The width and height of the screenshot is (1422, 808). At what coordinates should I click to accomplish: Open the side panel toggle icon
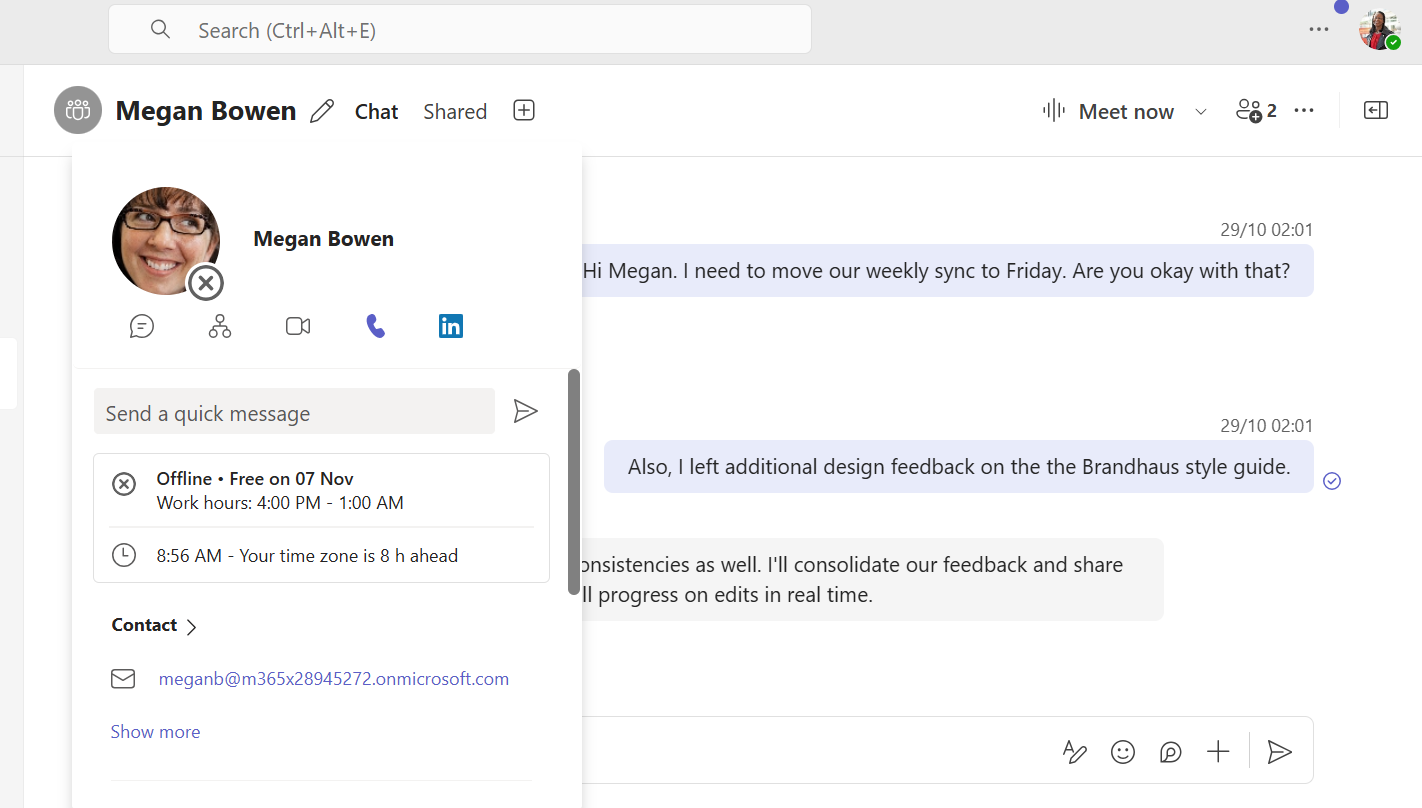pos(1376,110)
